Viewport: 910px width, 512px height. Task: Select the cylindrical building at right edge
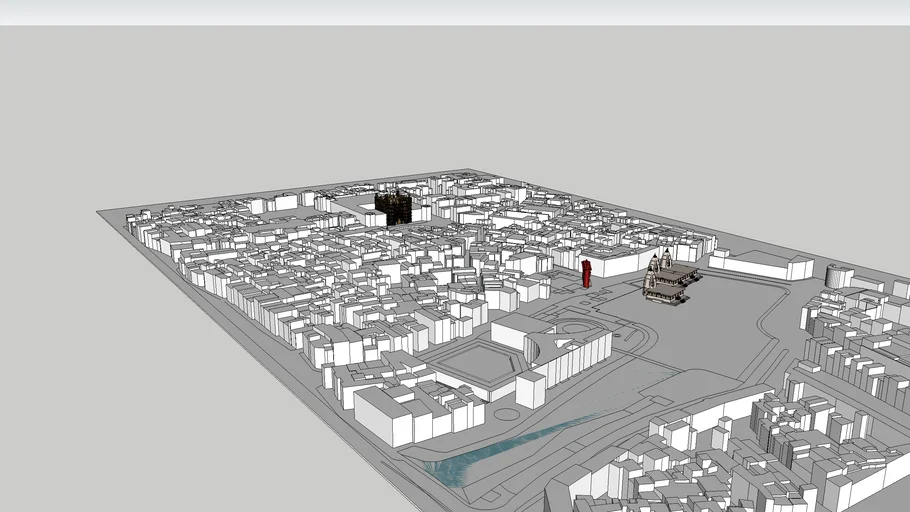click(x=838, y=276)
